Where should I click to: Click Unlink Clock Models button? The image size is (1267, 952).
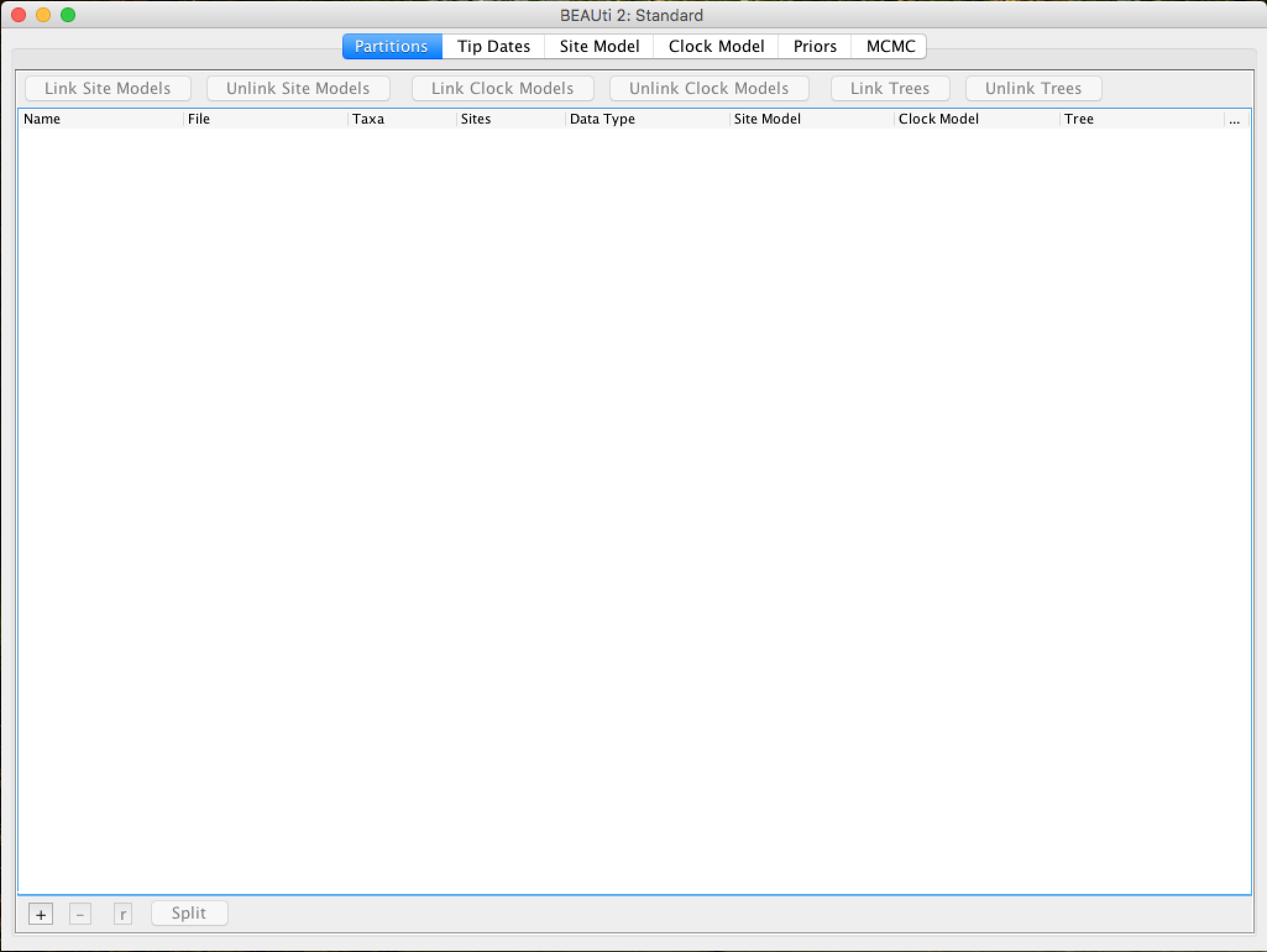(709, 88)
